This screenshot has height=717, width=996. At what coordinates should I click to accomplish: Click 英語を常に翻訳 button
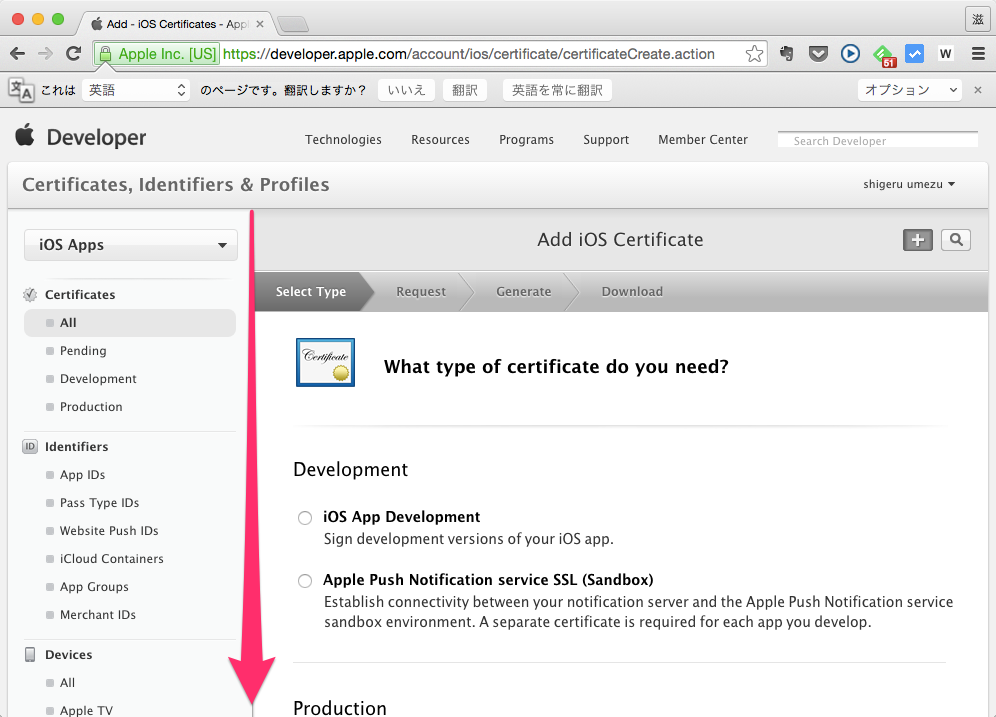tap(557, 90)
